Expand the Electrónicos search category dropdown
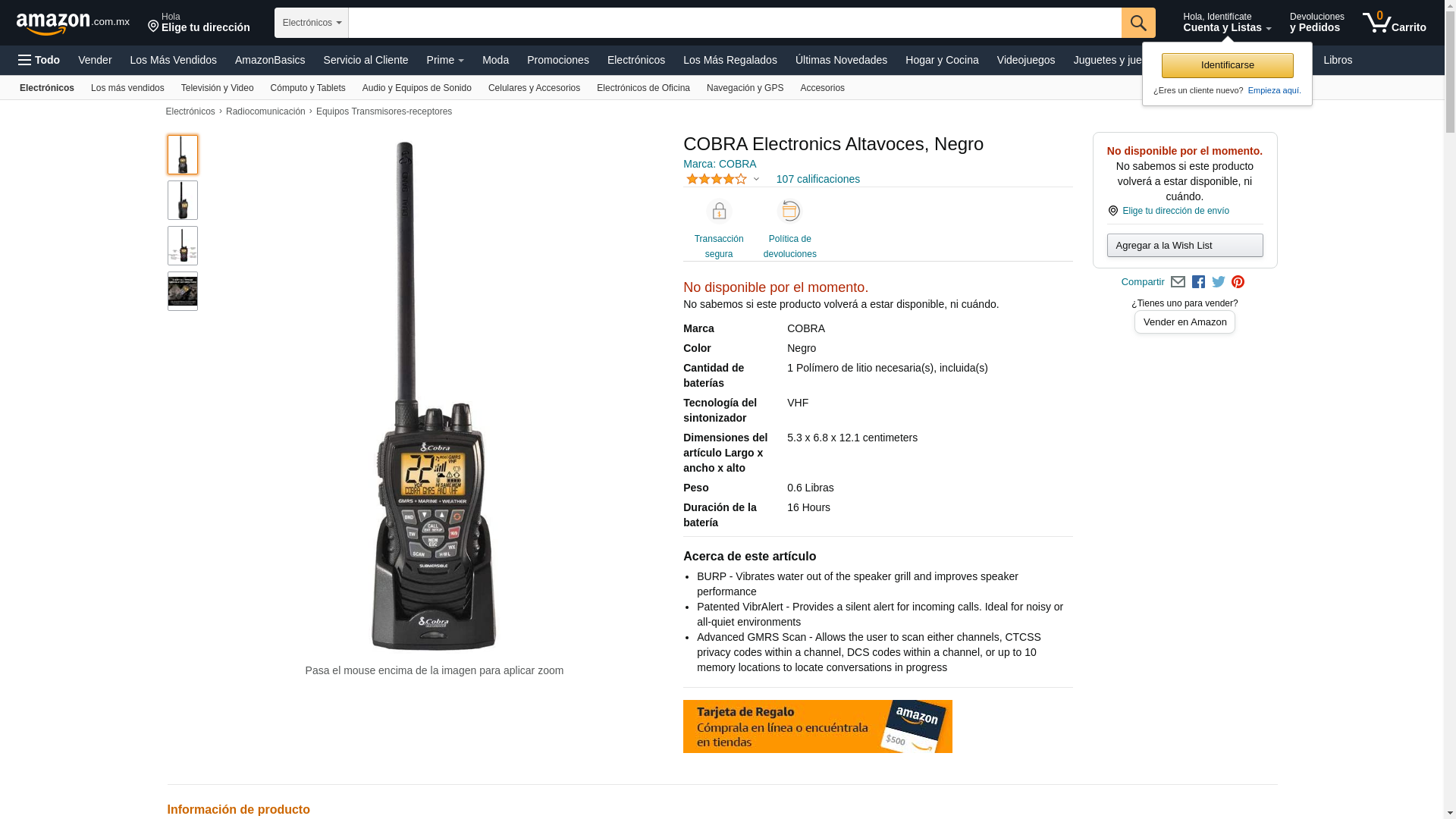The image size is (1456, 819). pos(312,23)
